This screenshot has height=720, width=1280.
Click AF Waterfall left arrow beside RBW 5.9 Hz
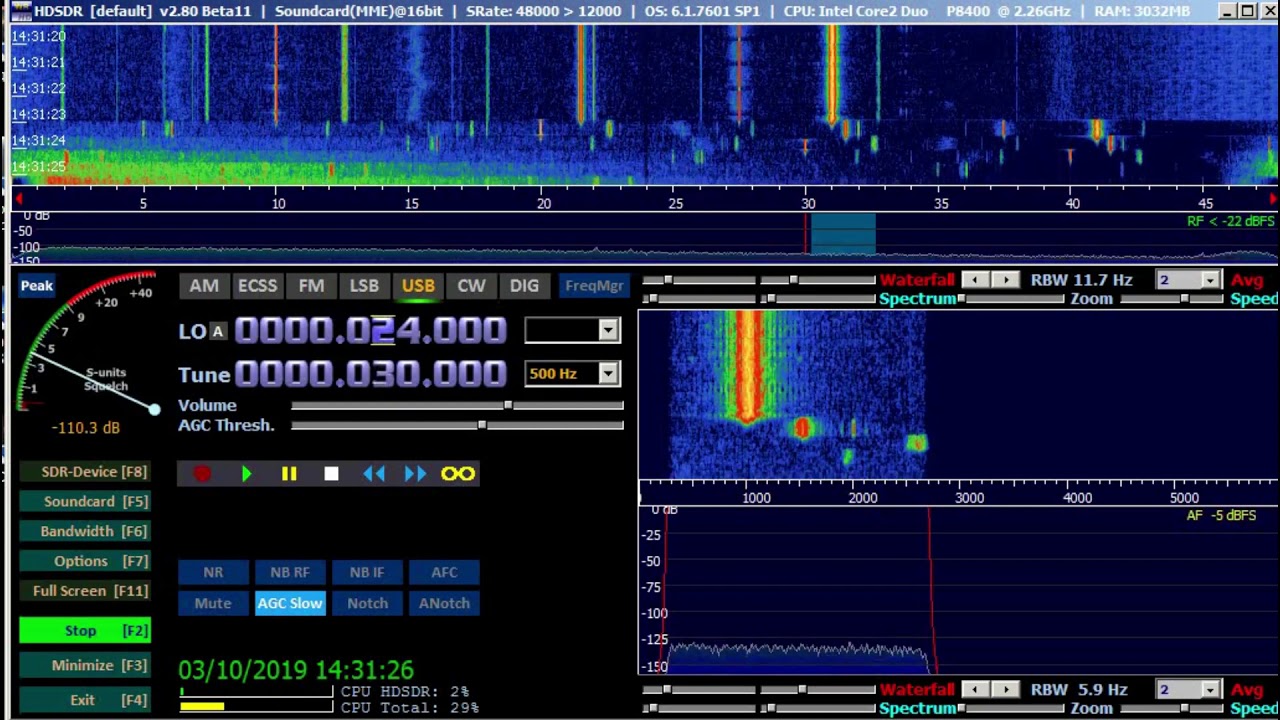pos(975,689)
